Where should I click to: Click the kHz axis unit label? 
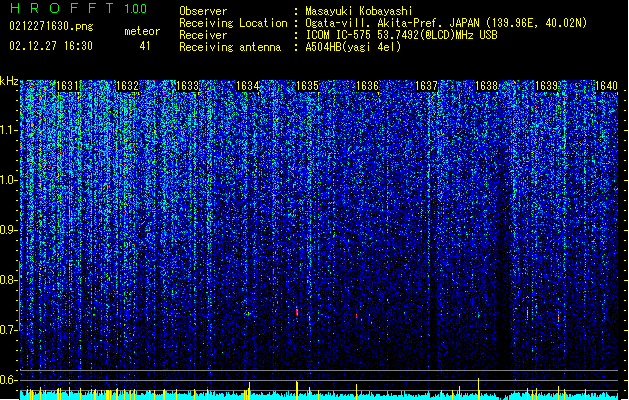(x=9, y=81)
